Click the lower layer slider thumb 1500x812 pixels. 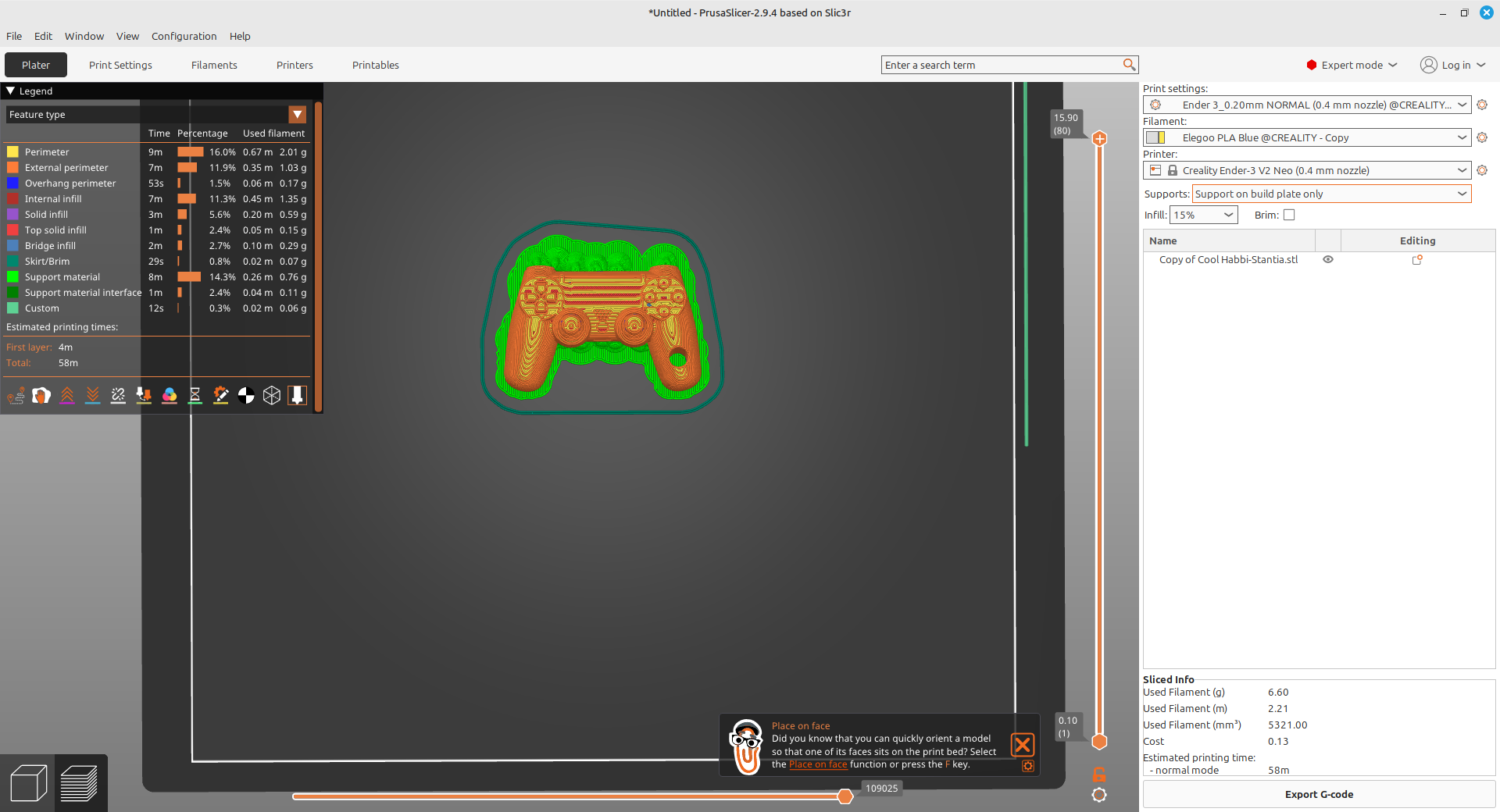click(x=1099, y=741)
